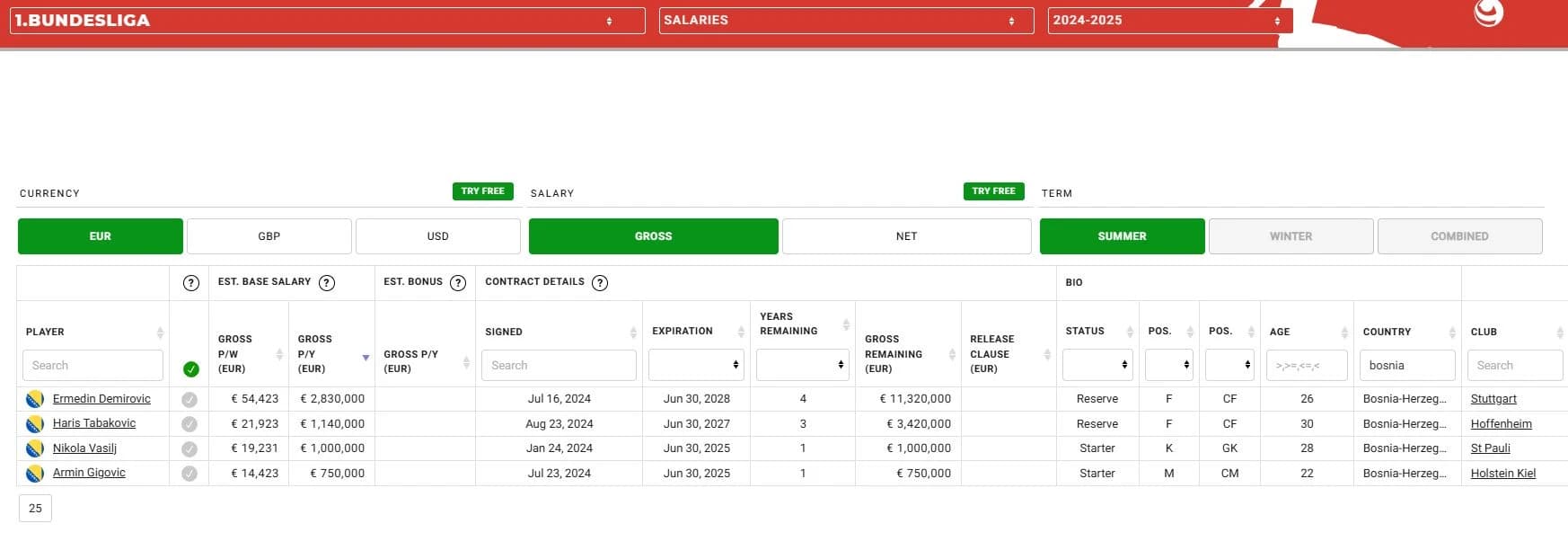Select USD currency
Image resolution: width=1568 pixels, height=550 pixels.
coord(438,236)
